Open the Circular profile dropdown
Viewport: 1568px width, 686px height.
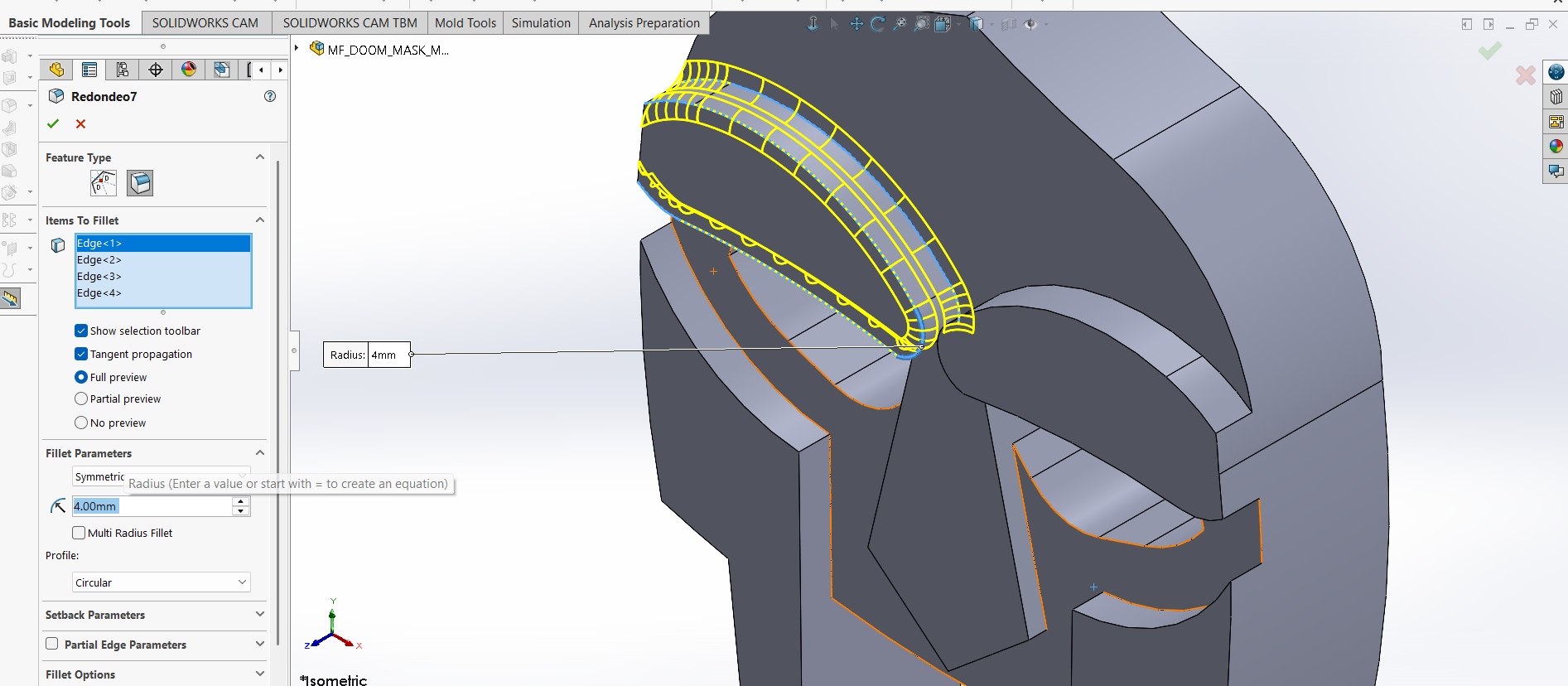(162, 582)
